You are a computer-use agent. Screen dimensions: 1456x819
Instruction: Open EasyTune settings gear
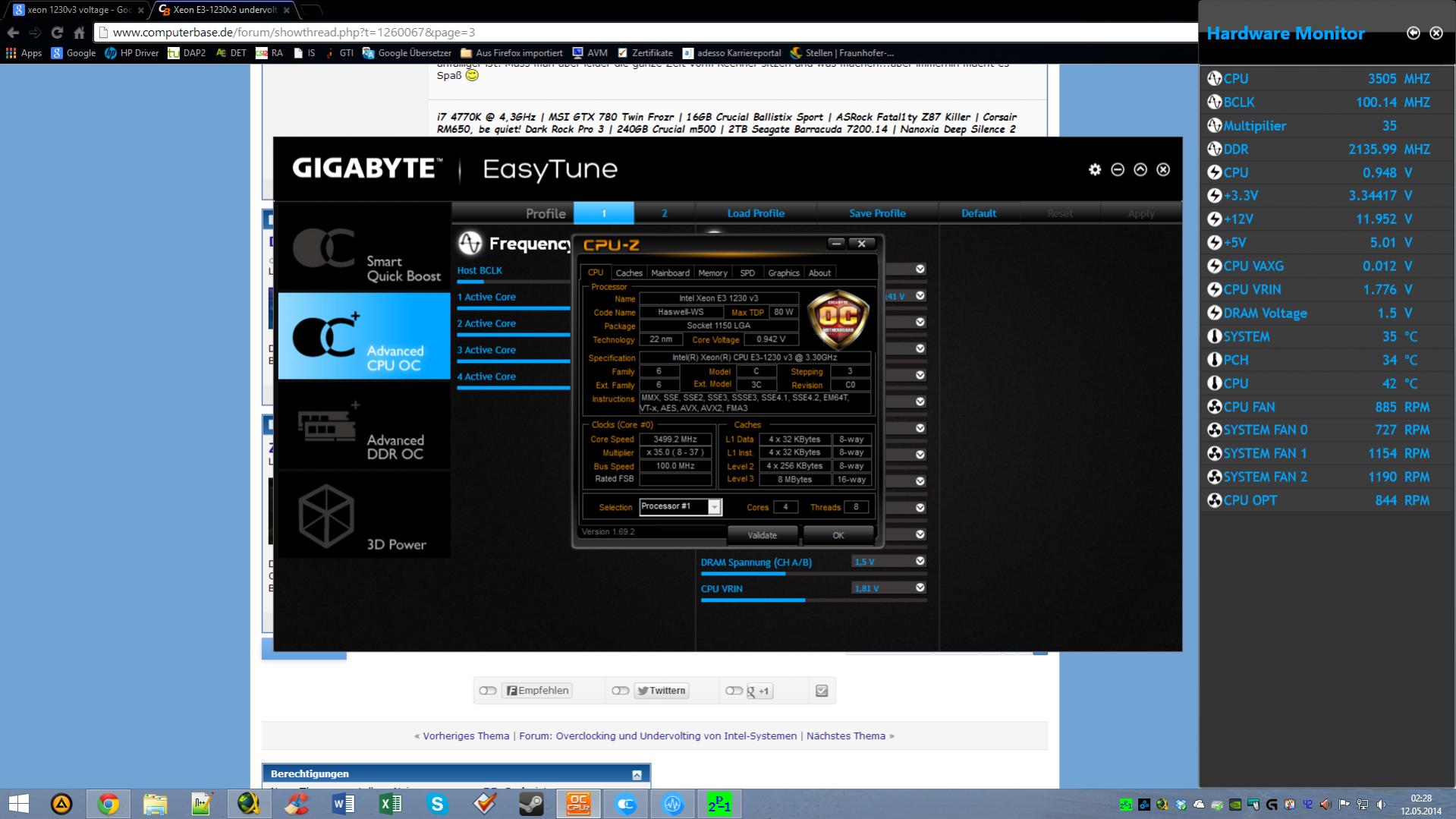pyautogui.click(x=1094, y=169)
